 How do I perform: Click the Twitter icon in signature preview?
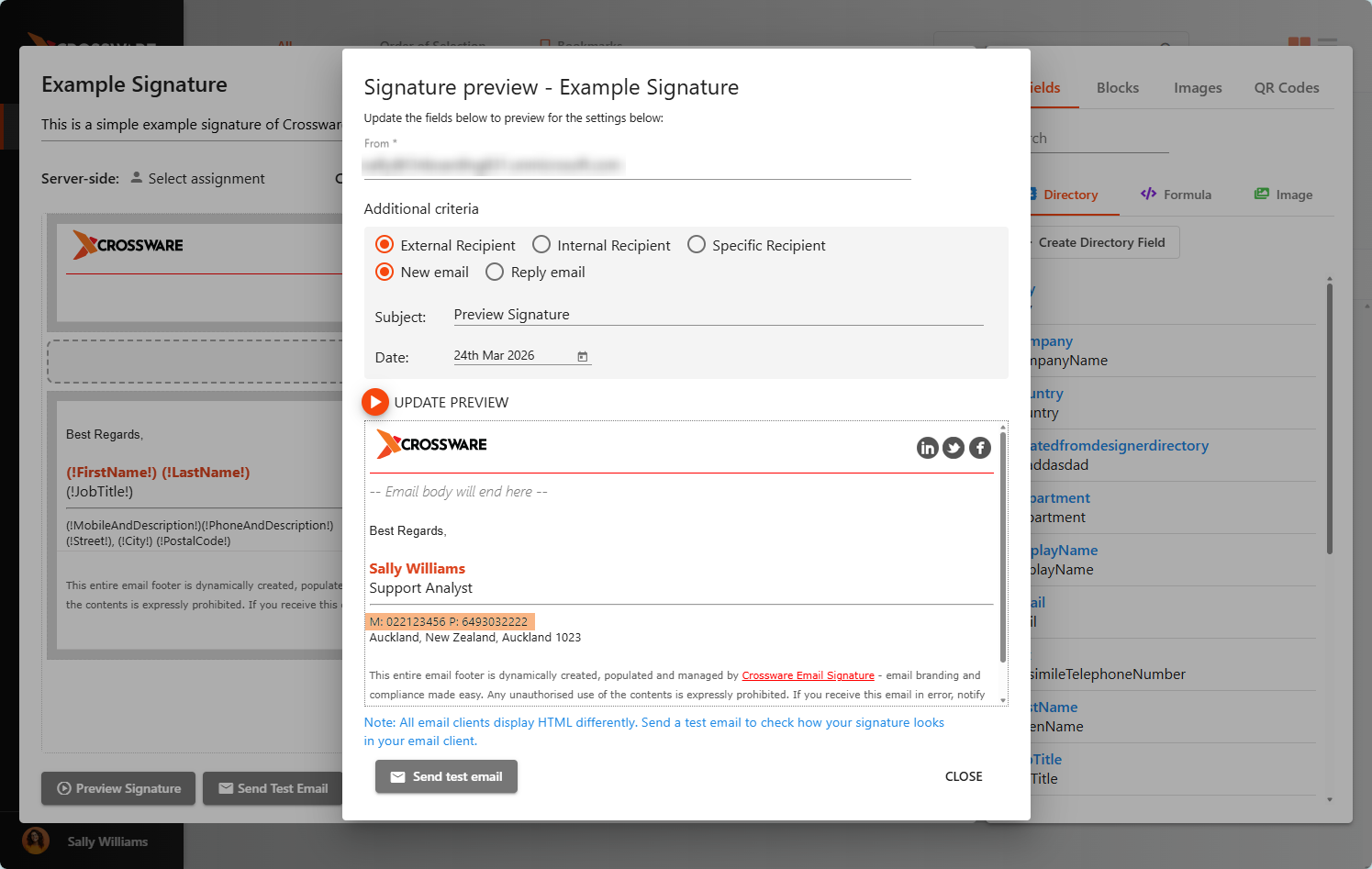[x=954, y=448]
